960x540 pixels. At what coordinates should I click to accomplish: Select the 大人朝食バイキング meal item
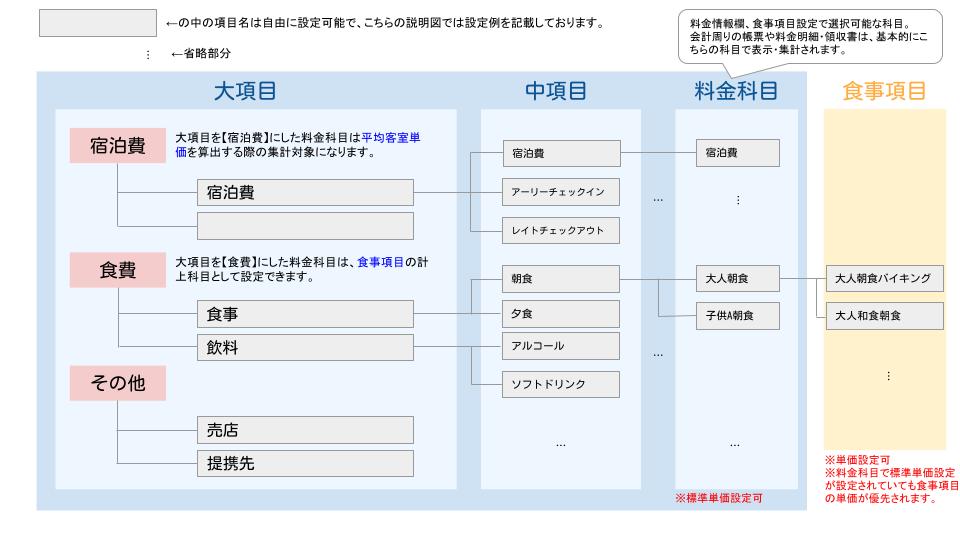click(x=884, y=279)
